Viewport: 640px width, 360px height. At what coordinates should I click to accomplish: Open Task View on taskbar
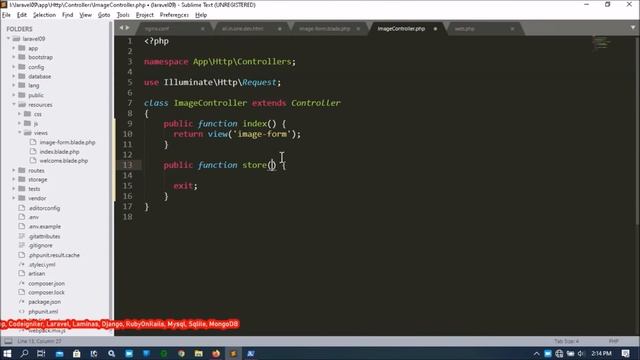[x=41, y=353]
